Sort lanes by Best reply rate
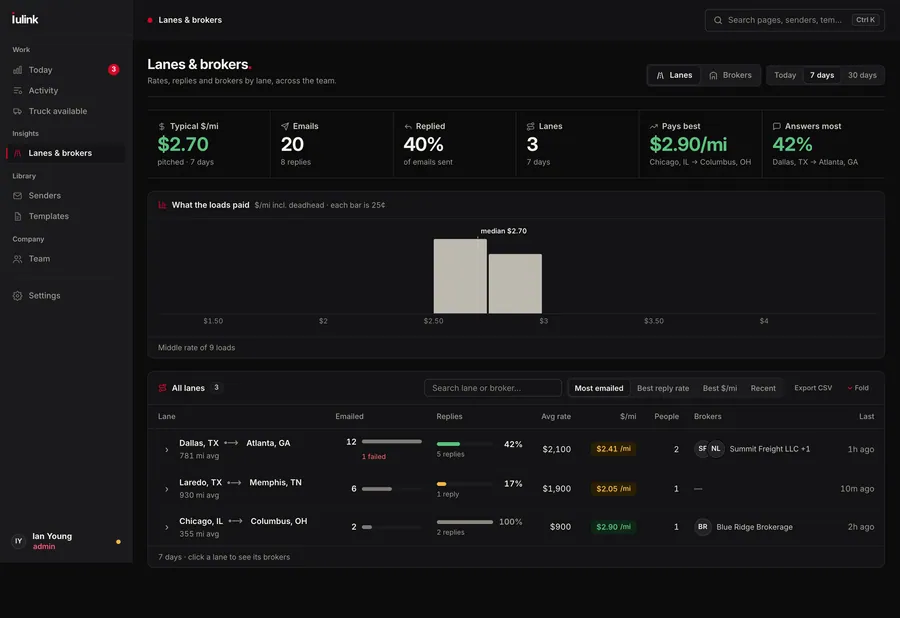Image resolution: width=900 pixels, height=618 pixels. coord(663,388)
